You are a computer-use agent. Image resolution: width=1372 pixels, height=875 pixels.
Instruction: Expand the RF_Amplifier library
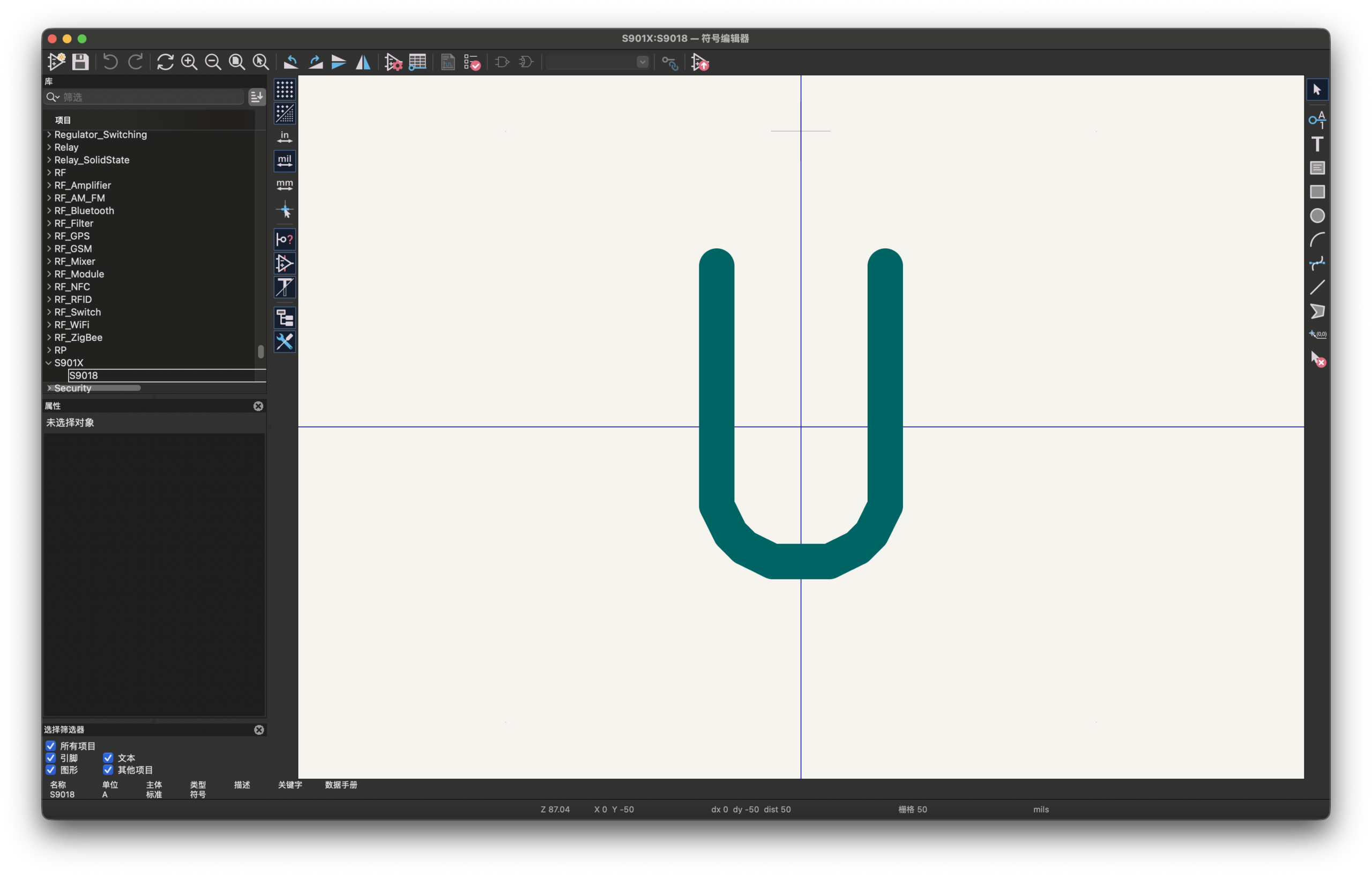tap(49, 186)
